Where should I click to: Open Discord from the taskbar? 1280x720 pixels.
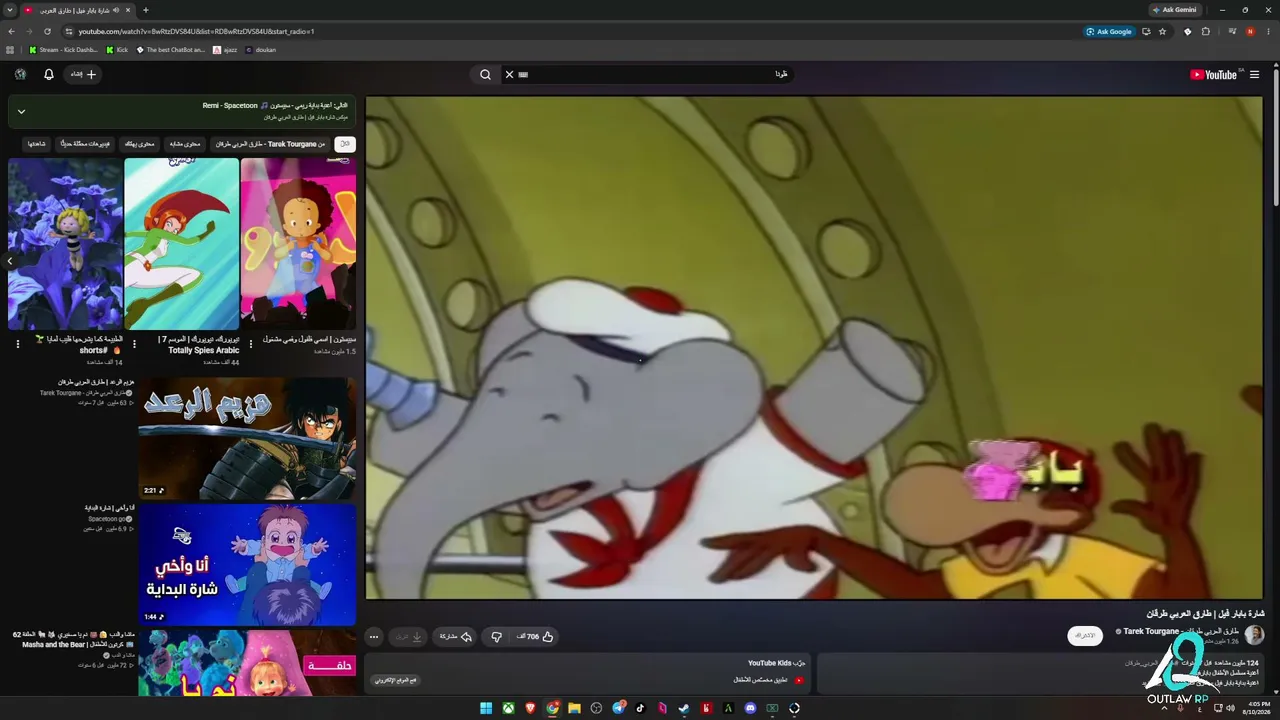[x=750, y=708]
